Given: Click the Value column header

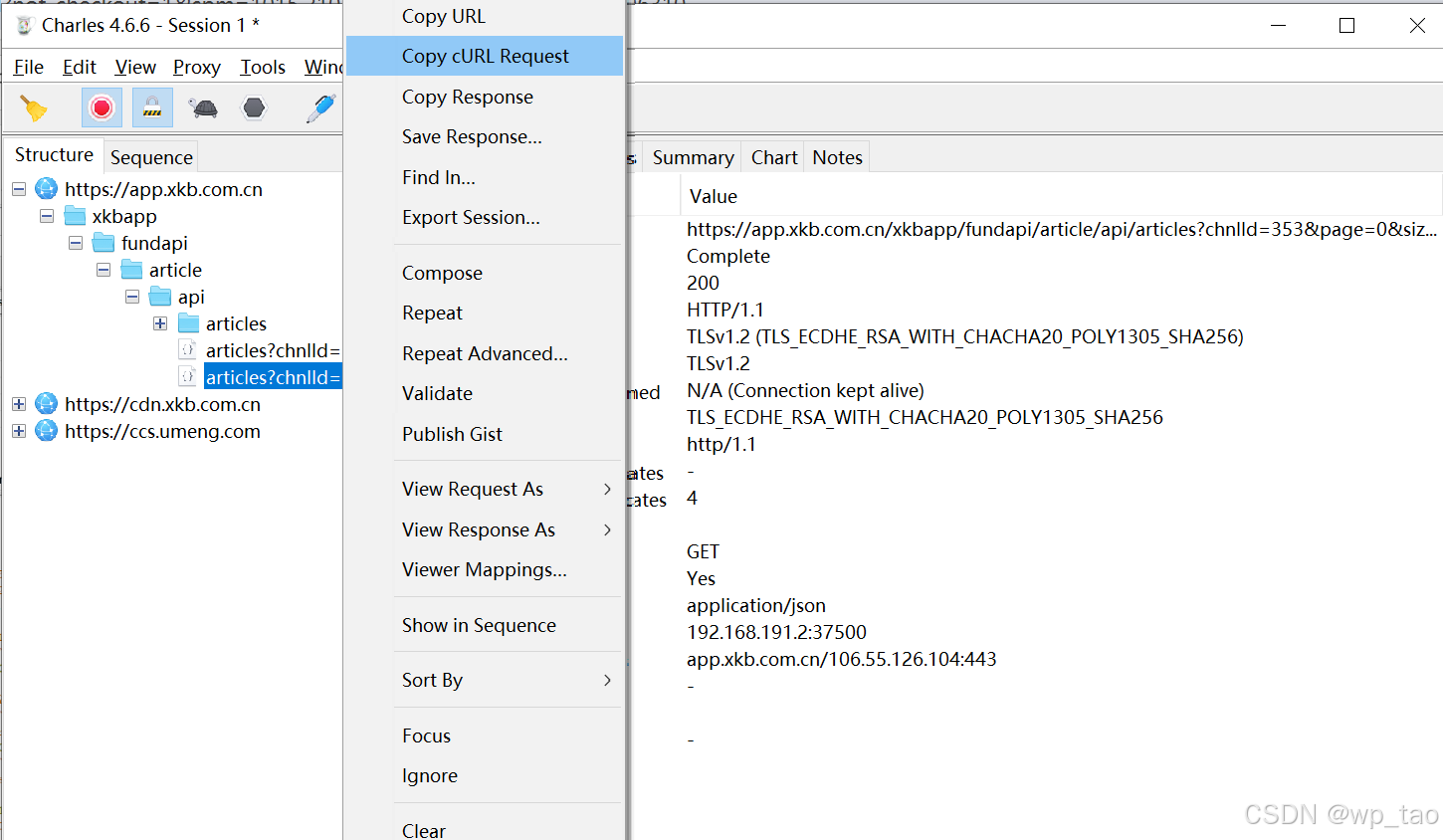Looking at the screenshot, I should pos(1061,196).
